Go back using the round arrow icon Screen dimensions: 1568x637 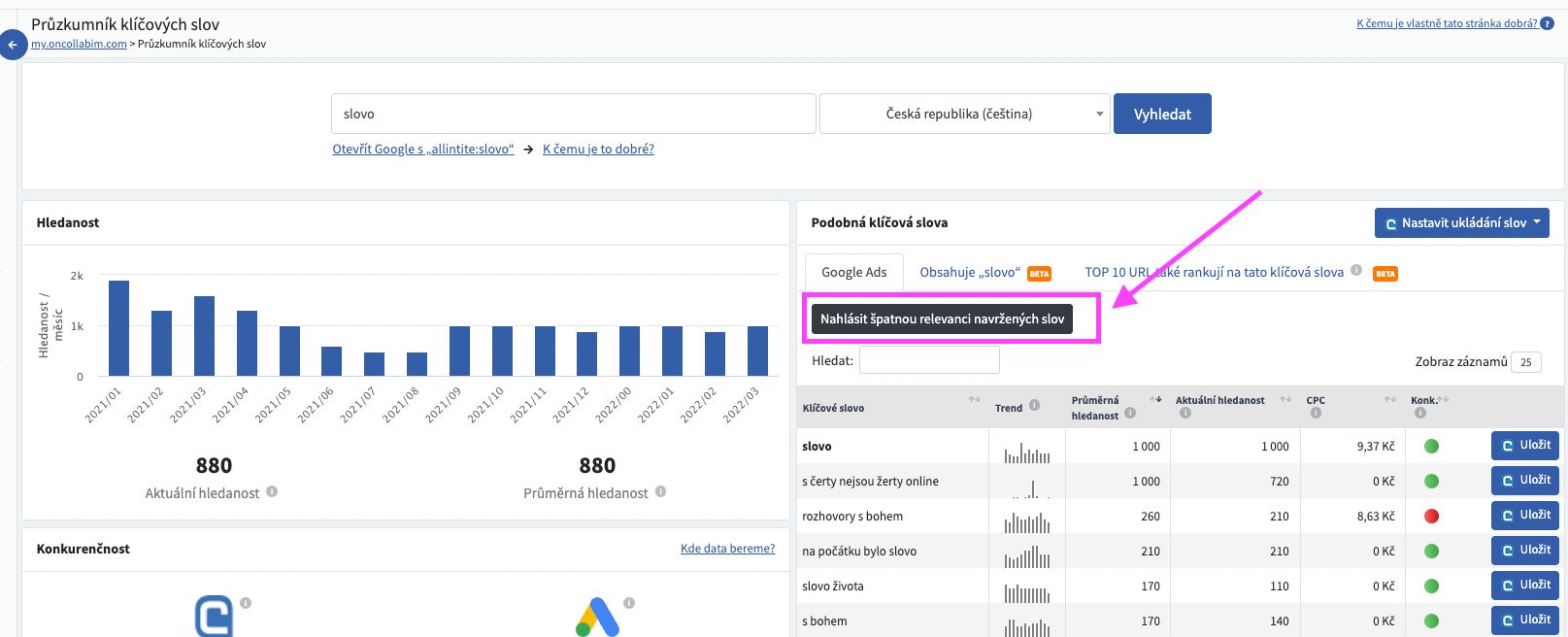[x=13, y=45]
